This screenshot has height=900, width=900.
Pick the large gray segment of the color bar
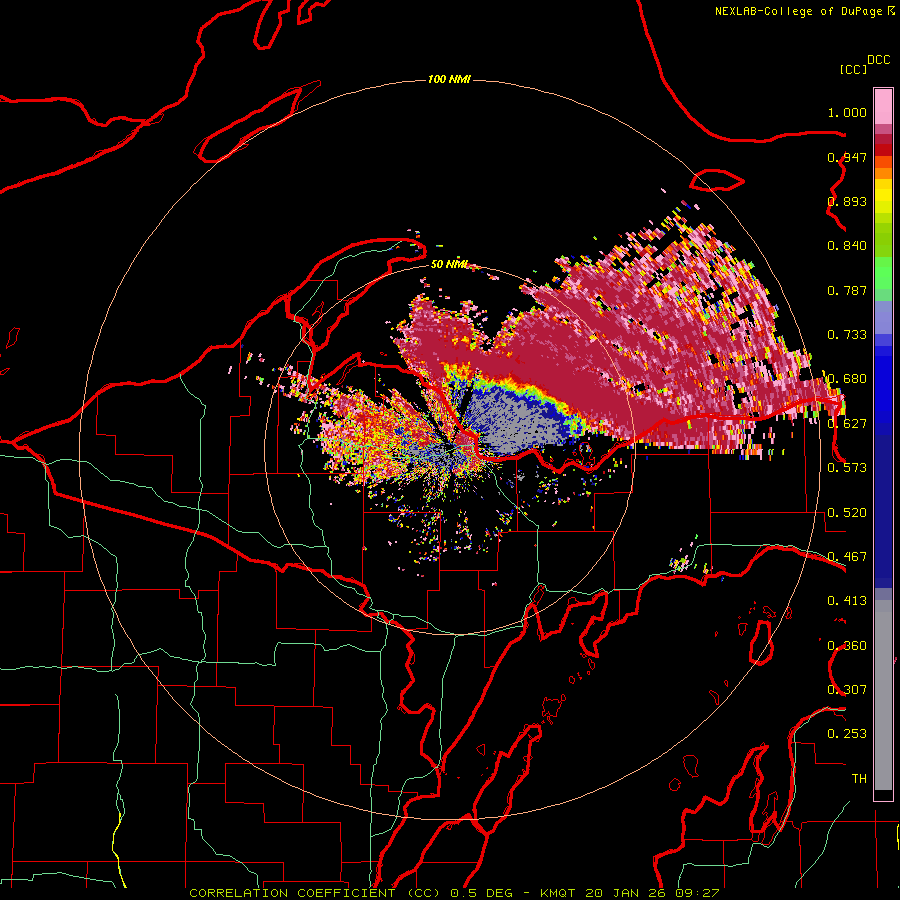click(x=883, y=695)
